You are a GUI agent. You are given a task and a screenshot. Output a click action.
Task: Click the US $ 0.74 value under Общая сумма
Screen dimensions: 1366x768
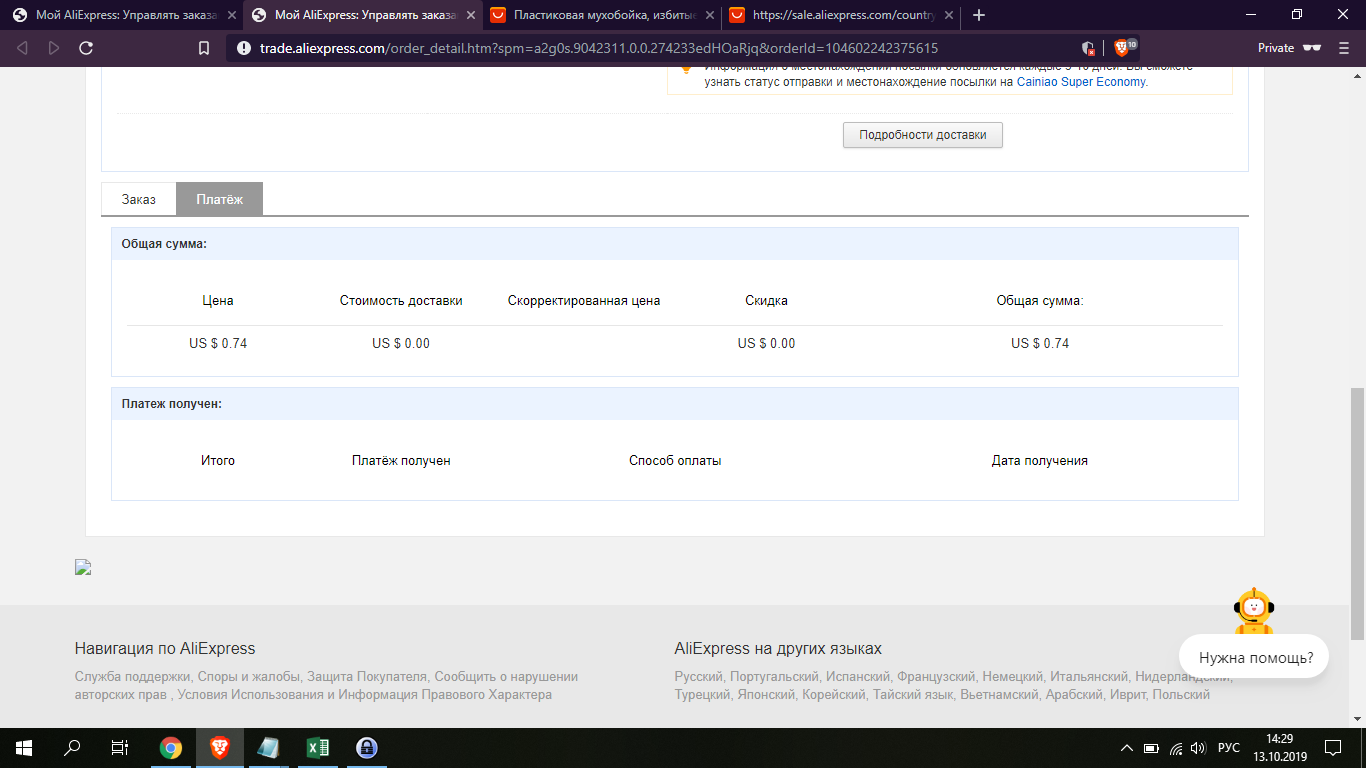click(x=1040, y=343)
